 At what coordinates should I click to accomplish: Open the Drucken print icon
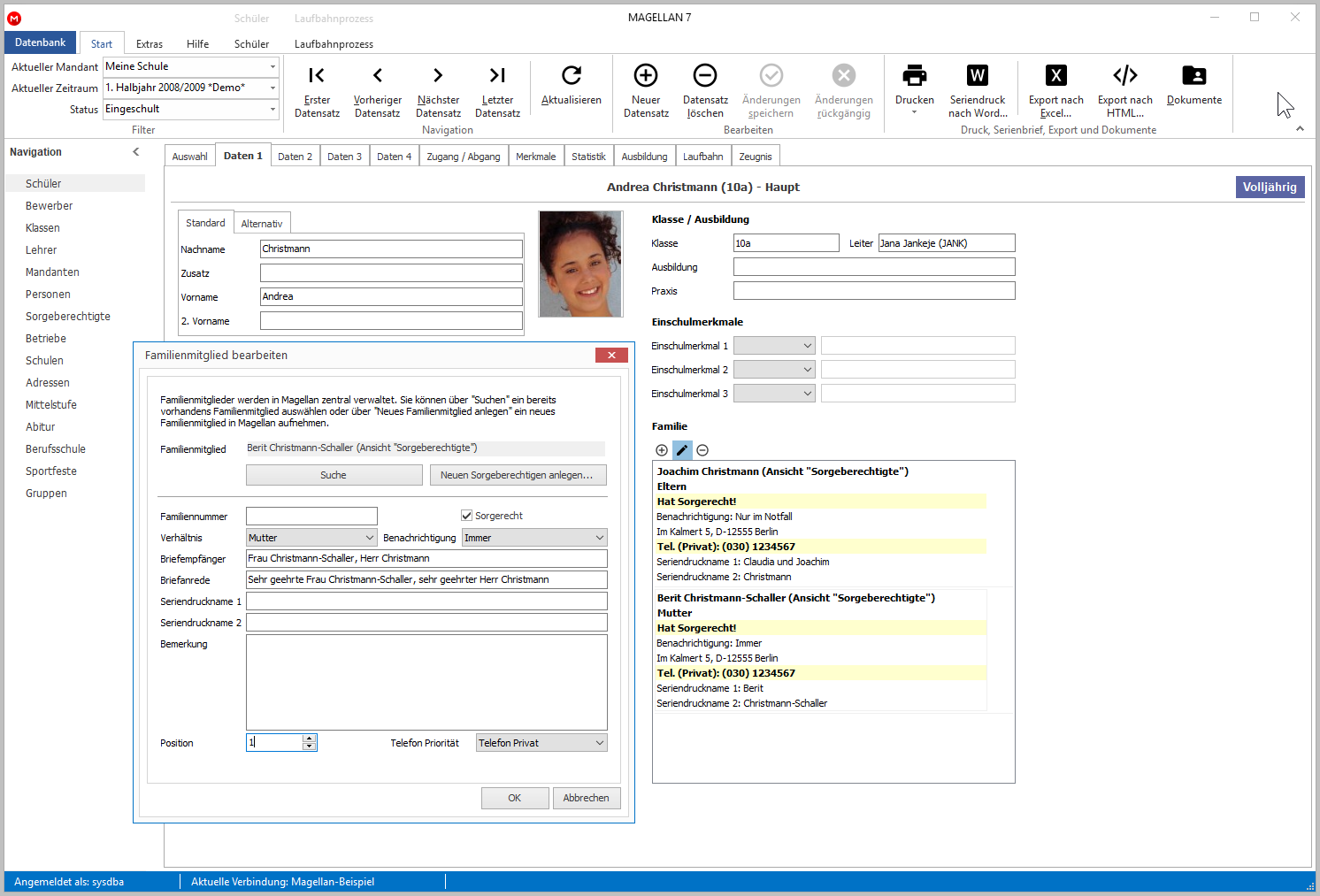(x=914, y=76)
